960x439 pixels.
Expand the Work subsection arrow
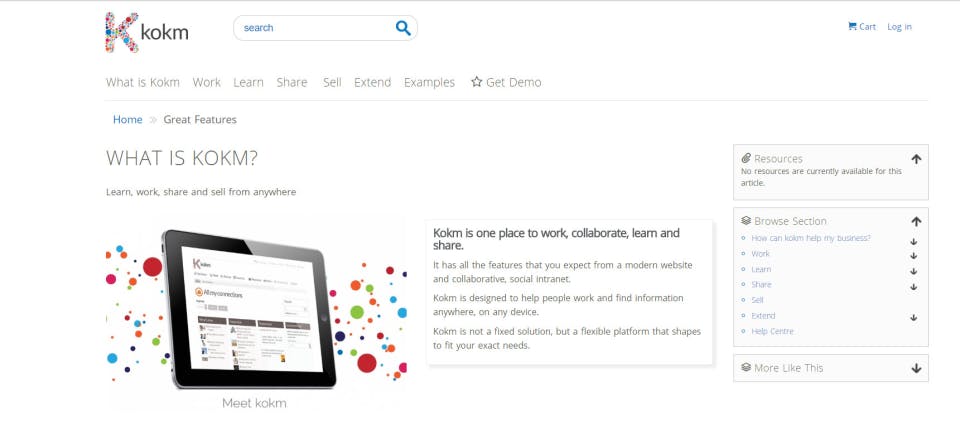click(914, 255)
